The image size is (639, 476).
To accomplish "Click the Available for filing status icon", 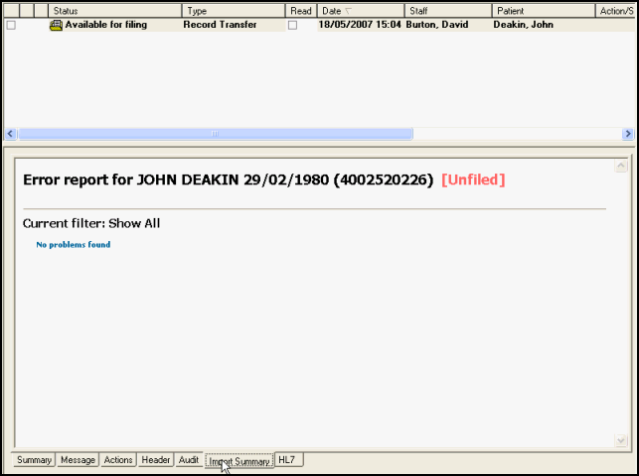I will click(x=56, y=25).
